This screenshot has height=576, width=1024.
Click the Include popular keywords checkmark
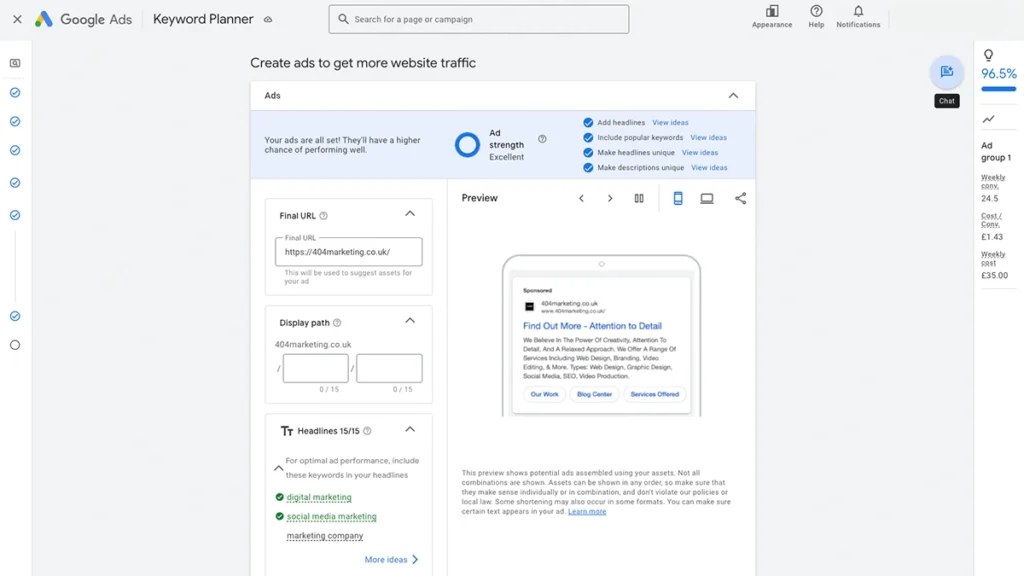(588, 138)
